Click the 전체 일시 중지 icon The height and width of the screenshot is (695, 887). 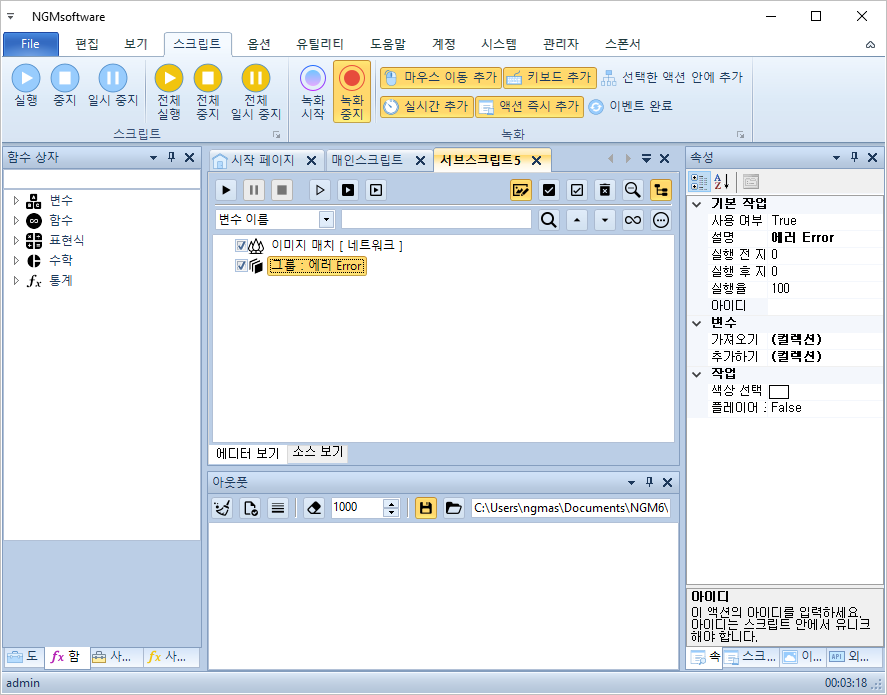pyautogui.click(x=256, y=78)
